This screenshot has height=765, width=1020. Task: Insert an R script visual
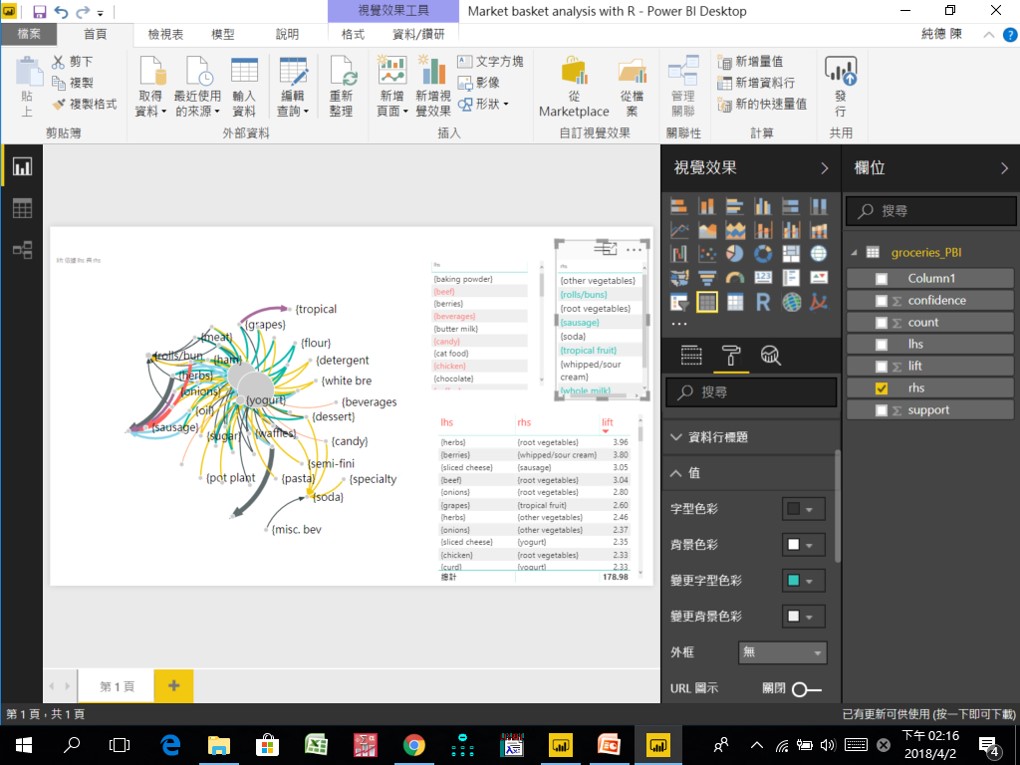pyautogui.click(x=763, y=302)
